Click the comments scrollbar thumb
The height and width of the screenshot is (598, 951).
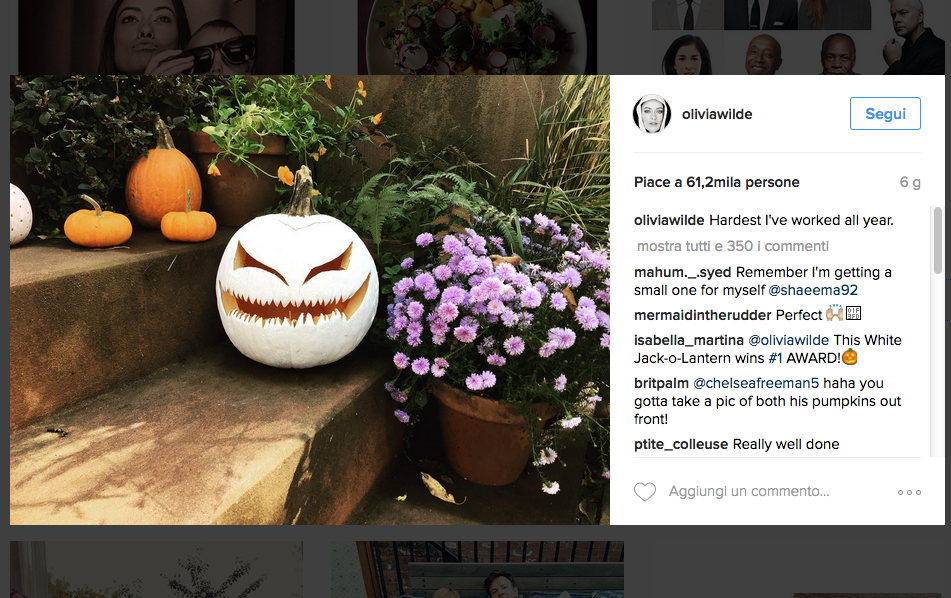point(937,240)
